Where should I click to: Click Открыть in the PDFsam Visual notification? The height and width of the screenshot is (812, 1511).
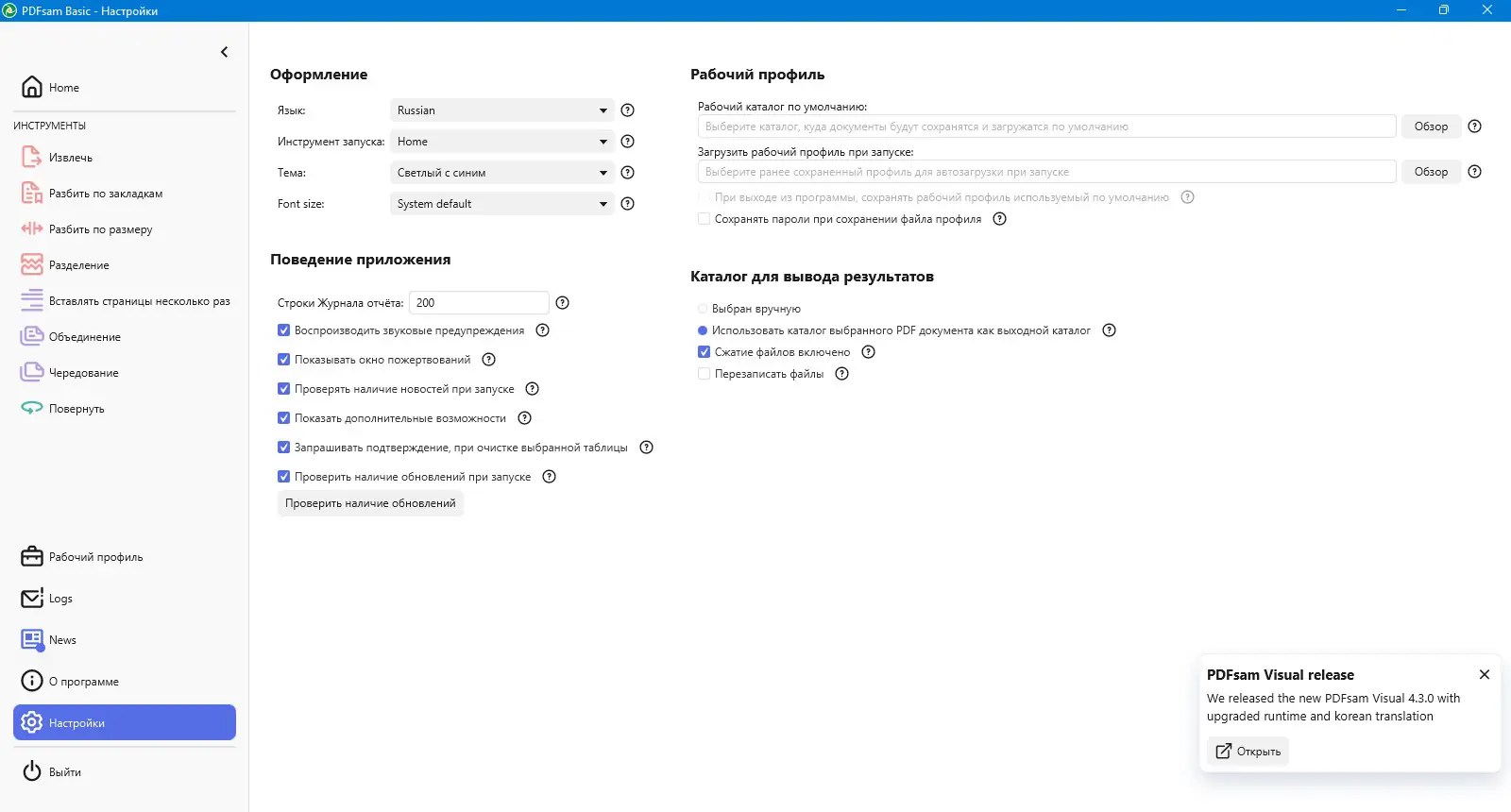1248,752
